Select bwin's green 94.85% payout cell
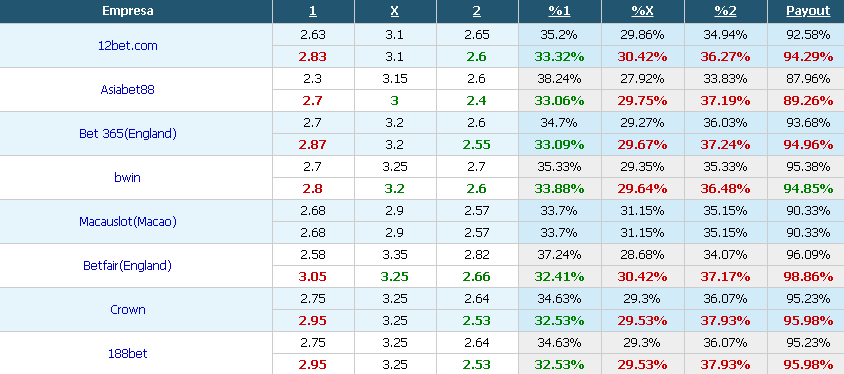The image size is (844, 374). point(808,189)
